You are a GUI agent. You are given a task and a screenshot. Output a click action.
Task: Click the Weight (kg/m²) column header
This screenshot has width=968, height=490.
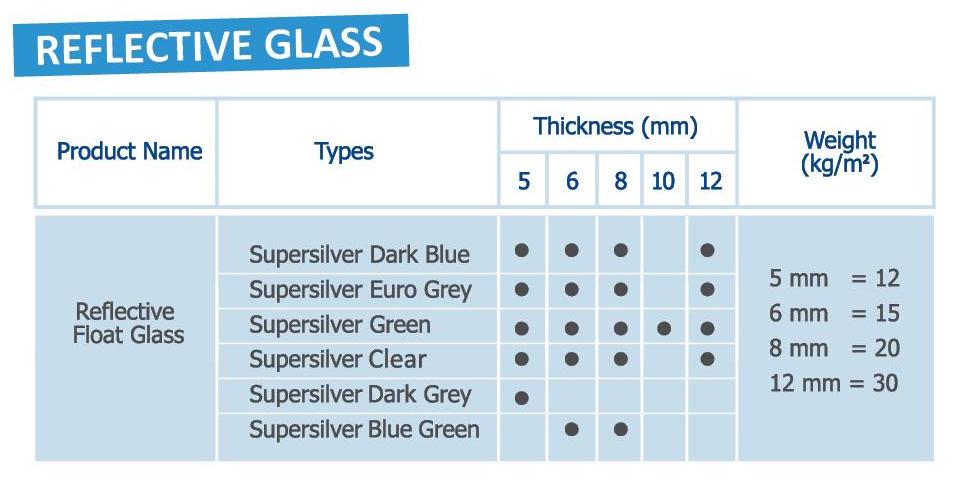839,152
